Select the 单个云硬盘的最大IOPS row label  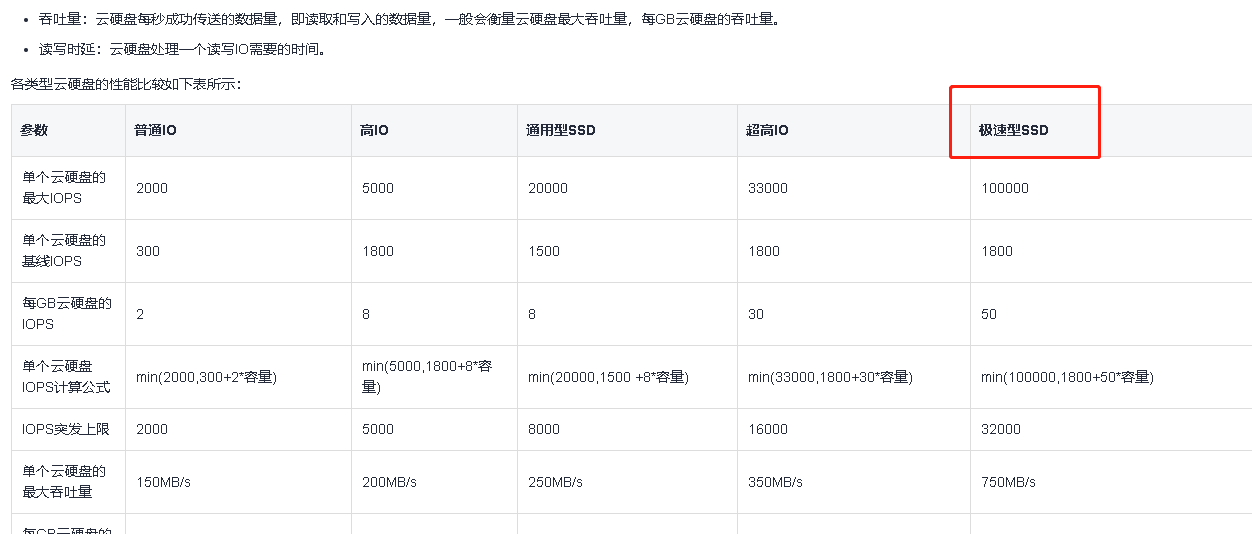64,188
